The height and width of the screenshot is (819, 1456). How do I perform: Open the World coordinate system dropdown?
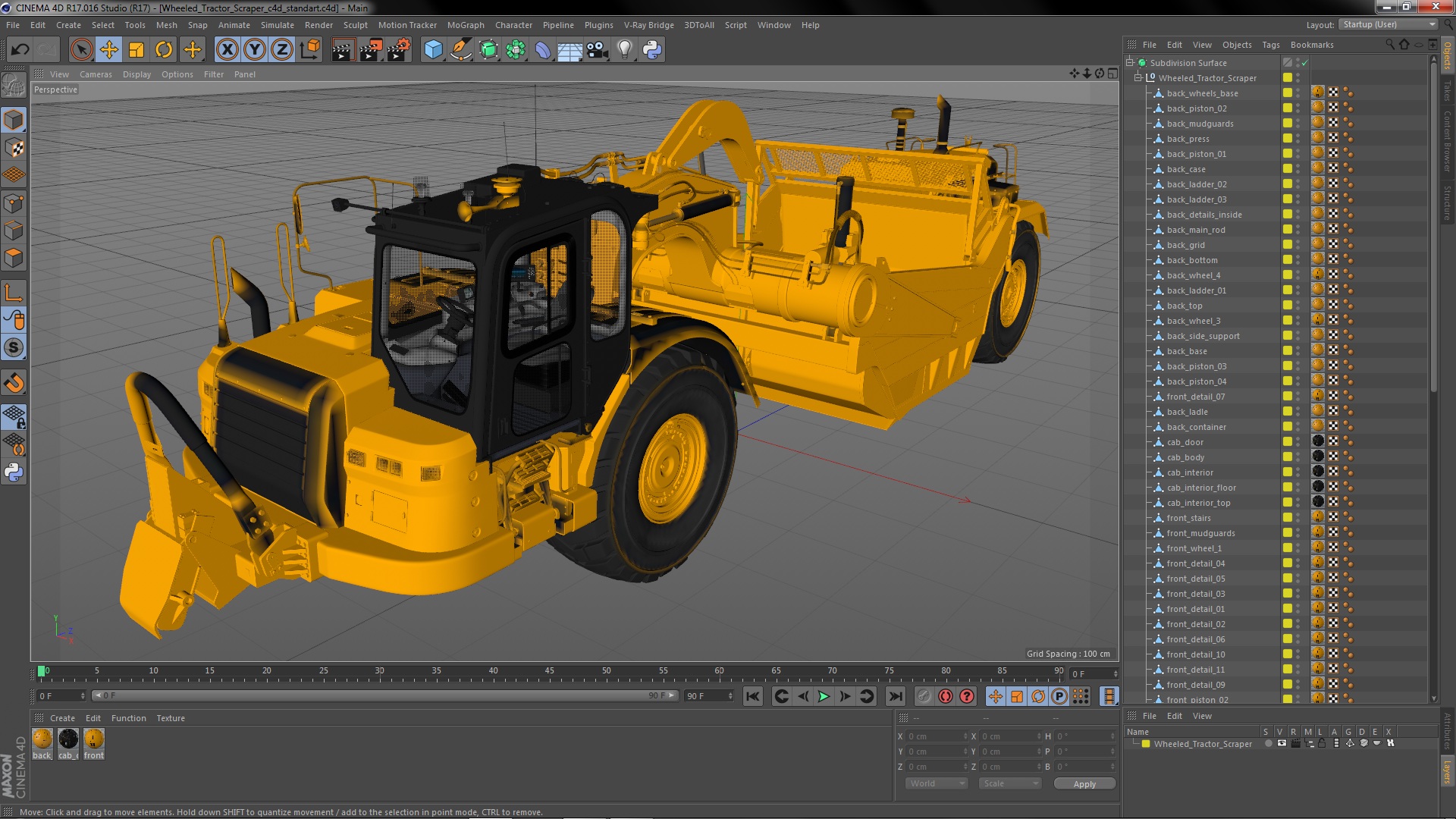pos(937,784)
